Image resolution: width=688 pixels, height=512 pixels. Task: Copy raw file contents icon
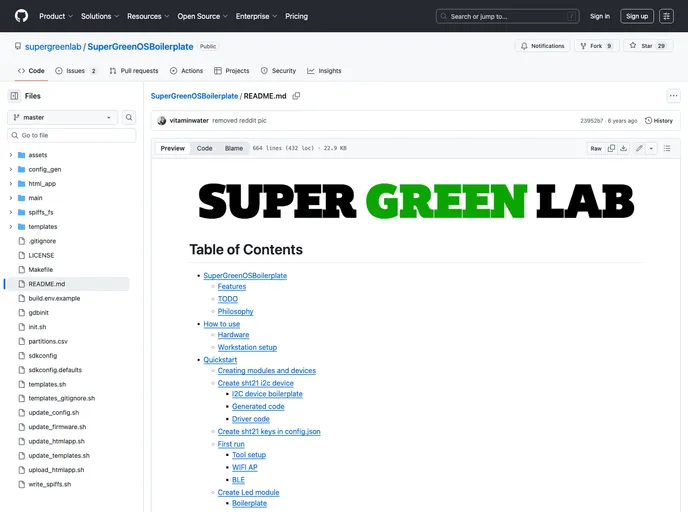click(x=611, y=148)
